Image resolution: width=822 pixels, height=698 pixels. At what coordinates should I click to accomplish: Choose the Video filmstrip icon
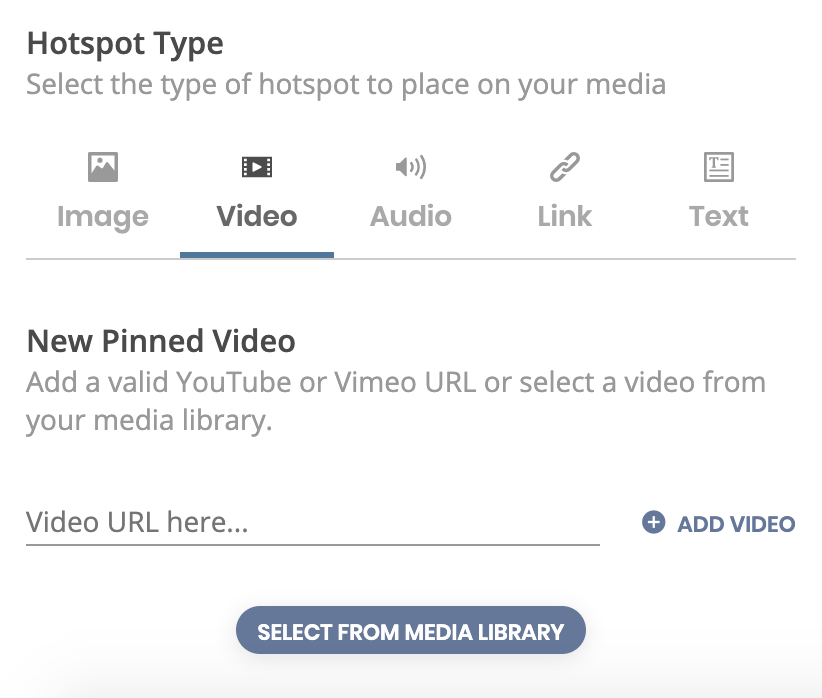tap(257, 167)
